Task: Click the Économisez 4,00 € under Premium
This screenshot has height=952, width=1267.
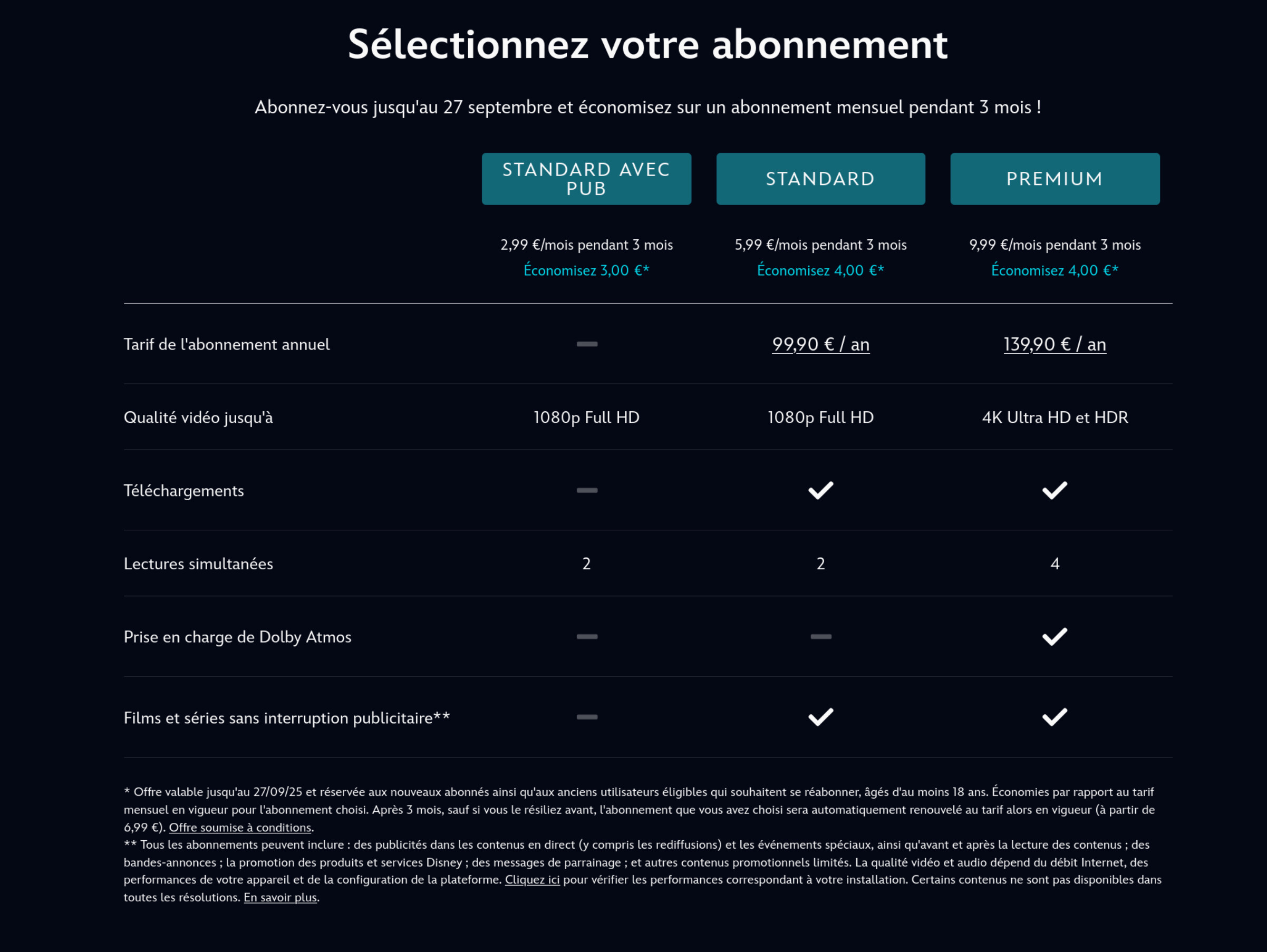Action: click(x=1055, y=270)
